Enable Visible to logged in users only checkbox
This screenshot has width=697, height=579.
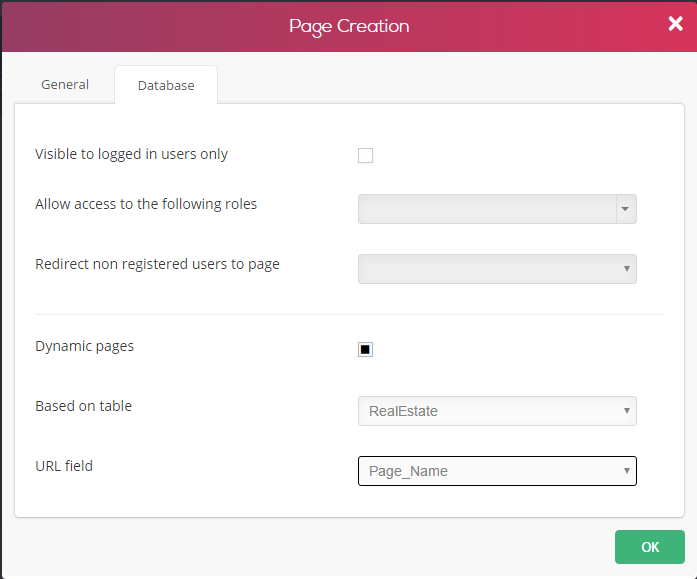(365, 156)
